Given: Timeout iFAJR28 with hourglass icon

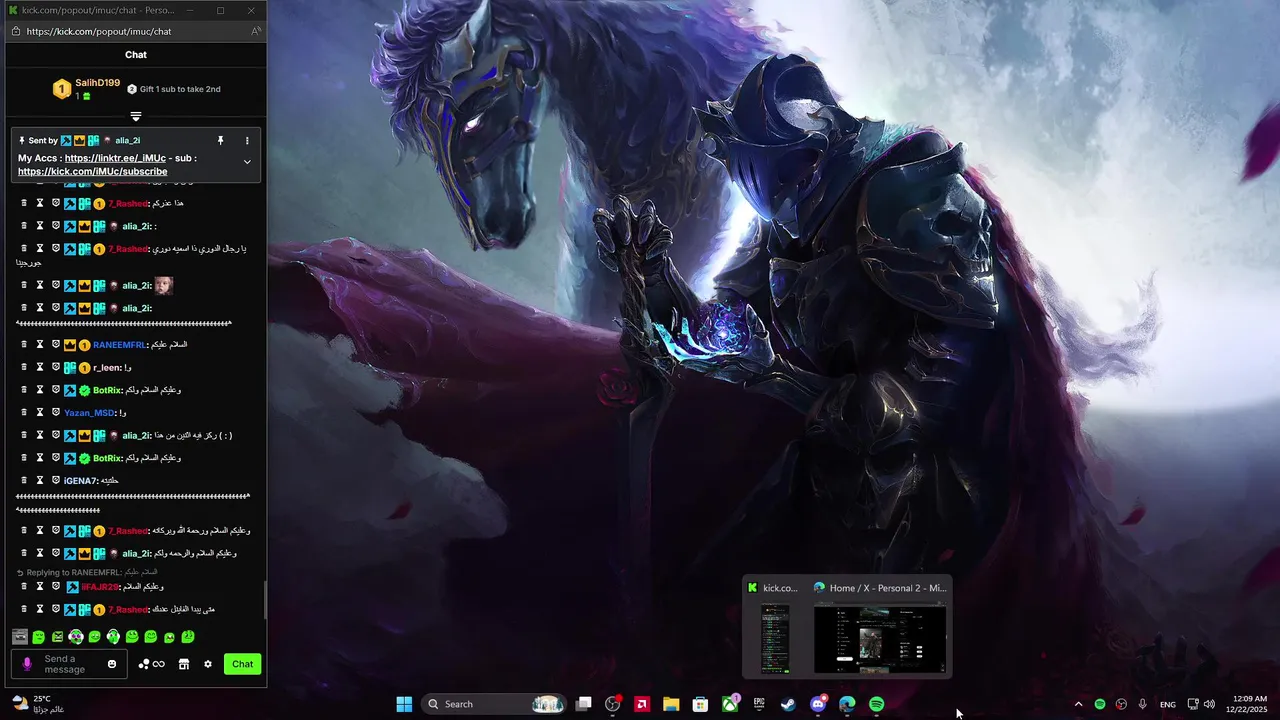Looking at the screenshot, I should pyautogui.click(x=40, y=586).
